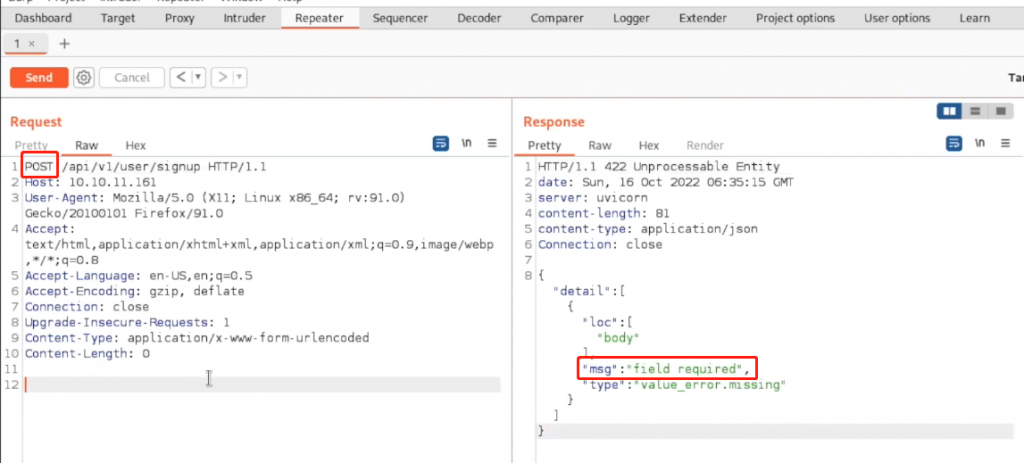
Task: Select top-bottom stacked layout icon
Action: point(975,112)
